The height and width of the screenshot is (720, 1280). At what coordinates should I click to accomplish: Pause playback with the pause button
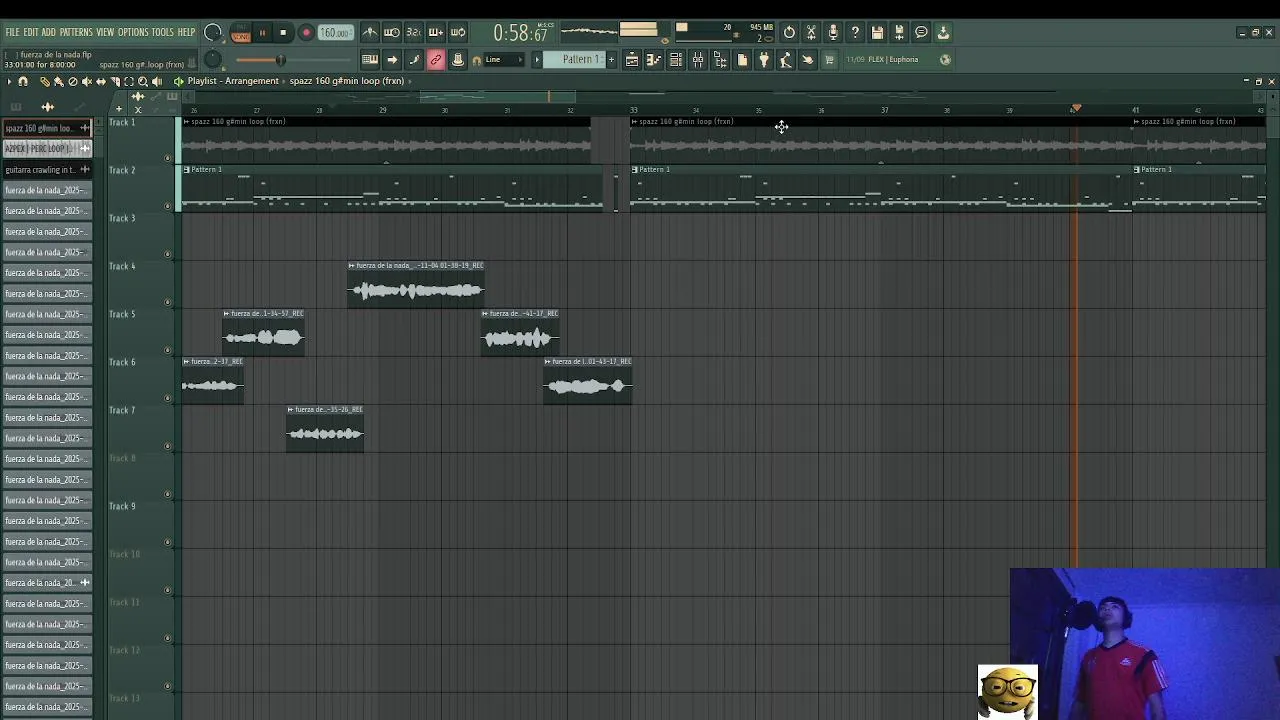pyautogui.click(x=263, y=33)
